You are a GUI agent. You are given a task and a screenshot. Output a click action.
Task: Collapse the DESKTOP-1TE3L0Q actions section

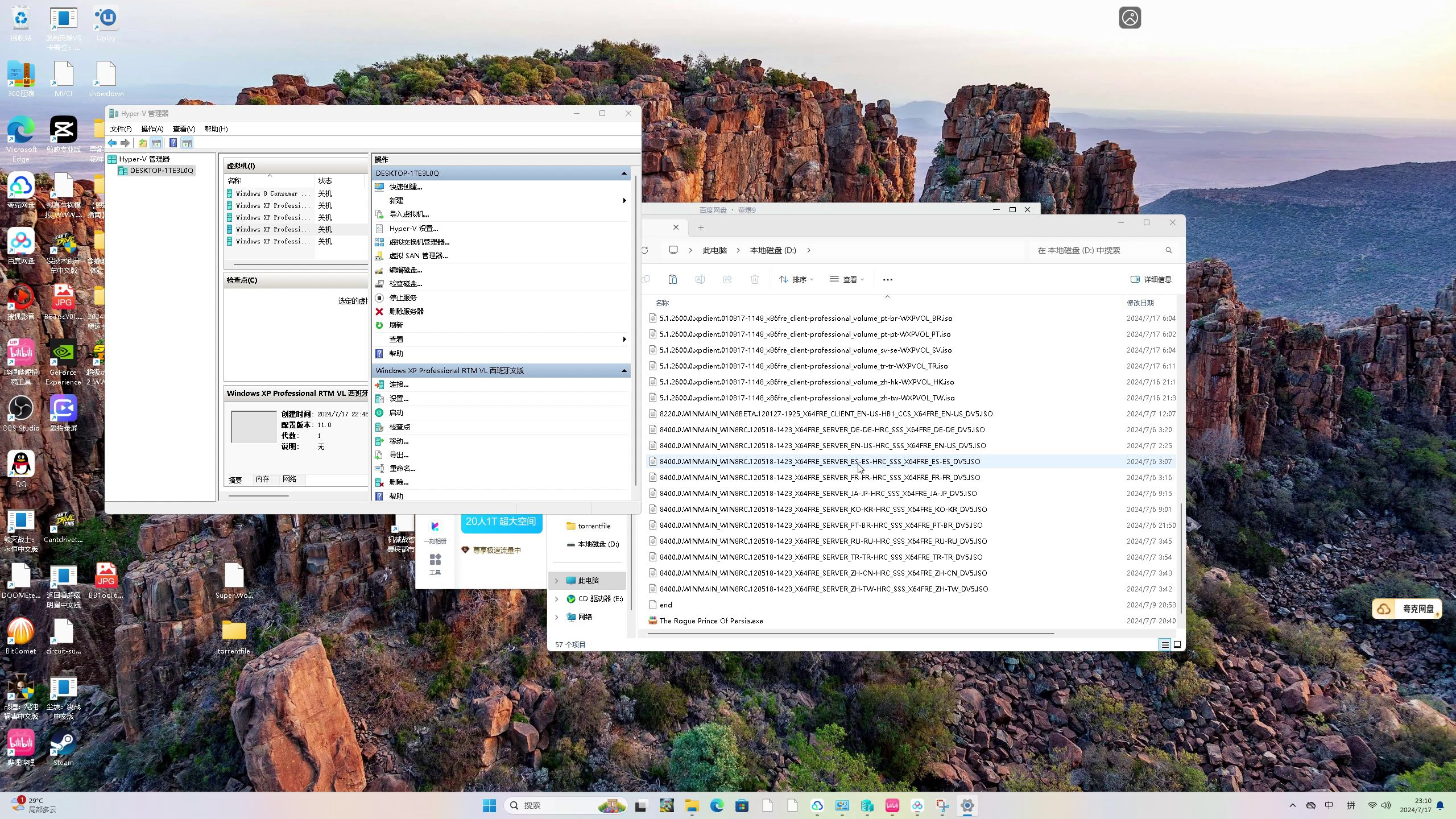pos(624,173)
